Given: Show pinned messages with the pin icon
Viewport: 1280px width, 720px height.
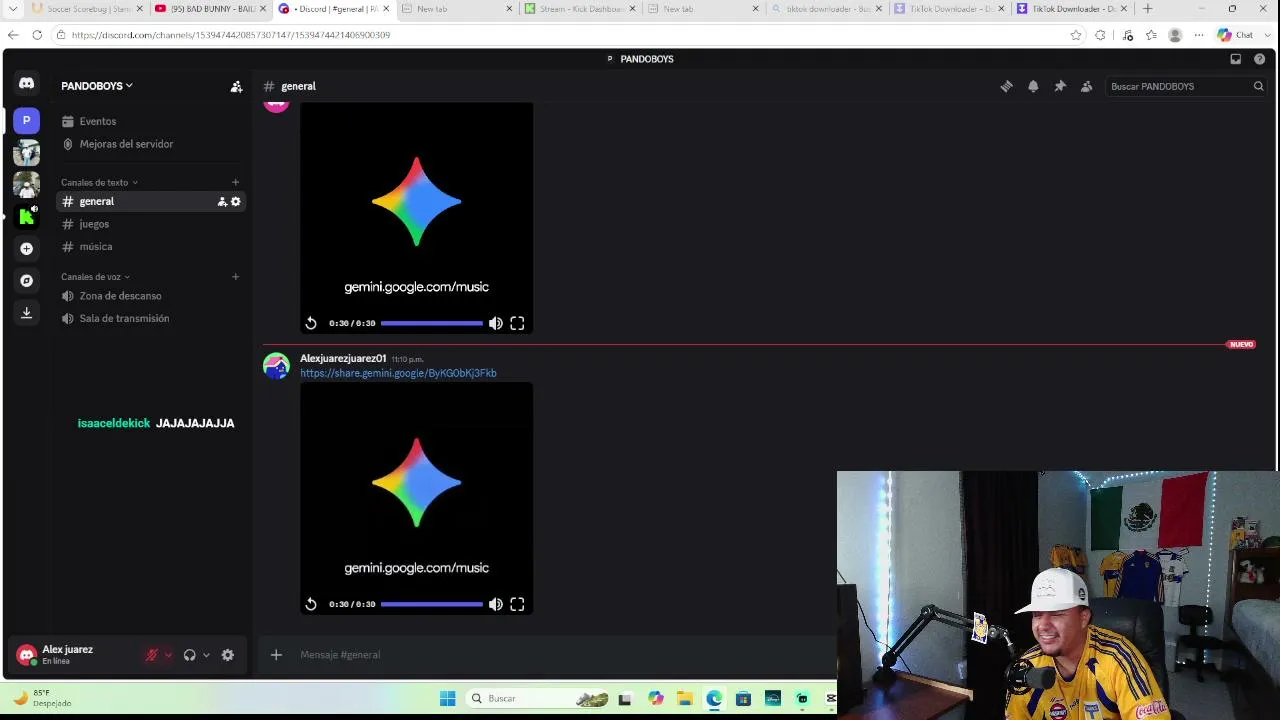Looking at the screenshot, I should (1060, 87).
